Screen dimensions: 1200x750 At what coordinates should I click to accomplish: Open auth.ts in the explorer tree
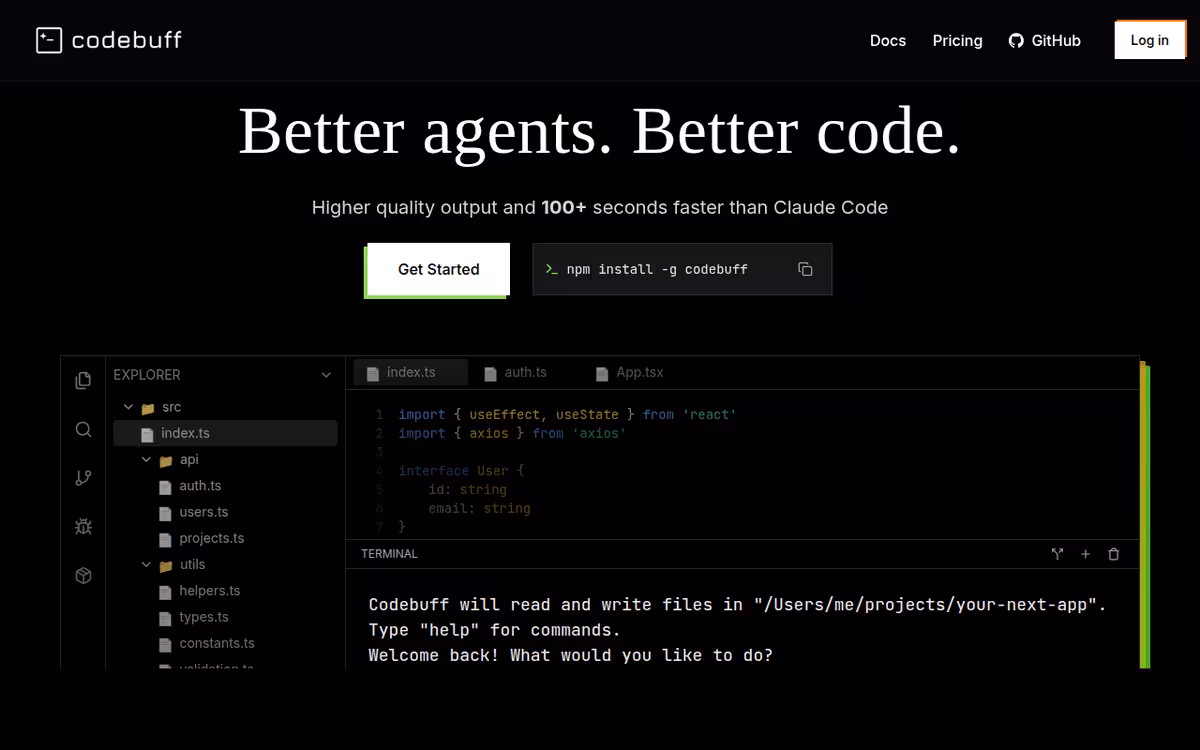200,486
